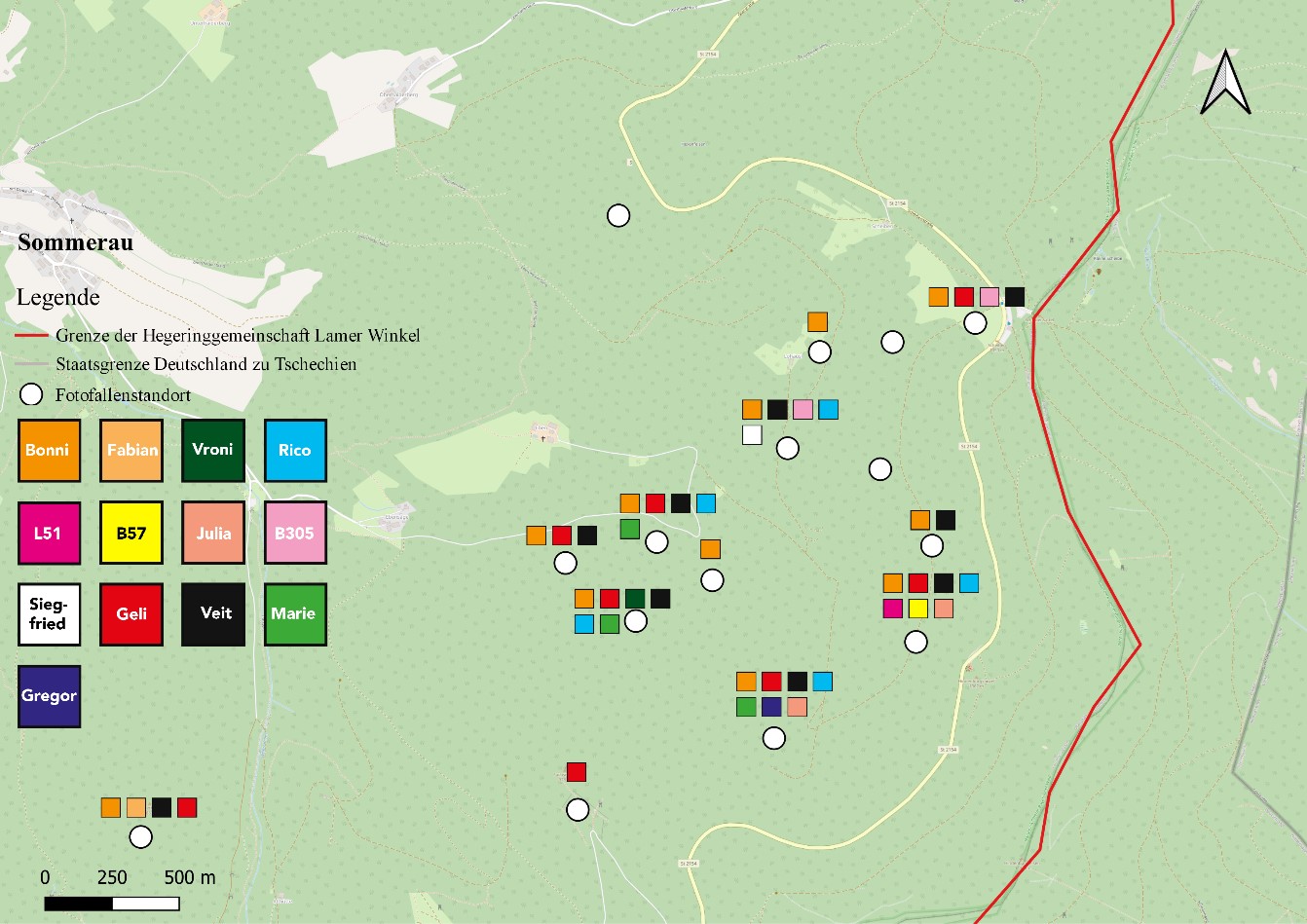The image size is (1307, 924).
Task: Click the Legende heading text
Action: tap(58, 297)
